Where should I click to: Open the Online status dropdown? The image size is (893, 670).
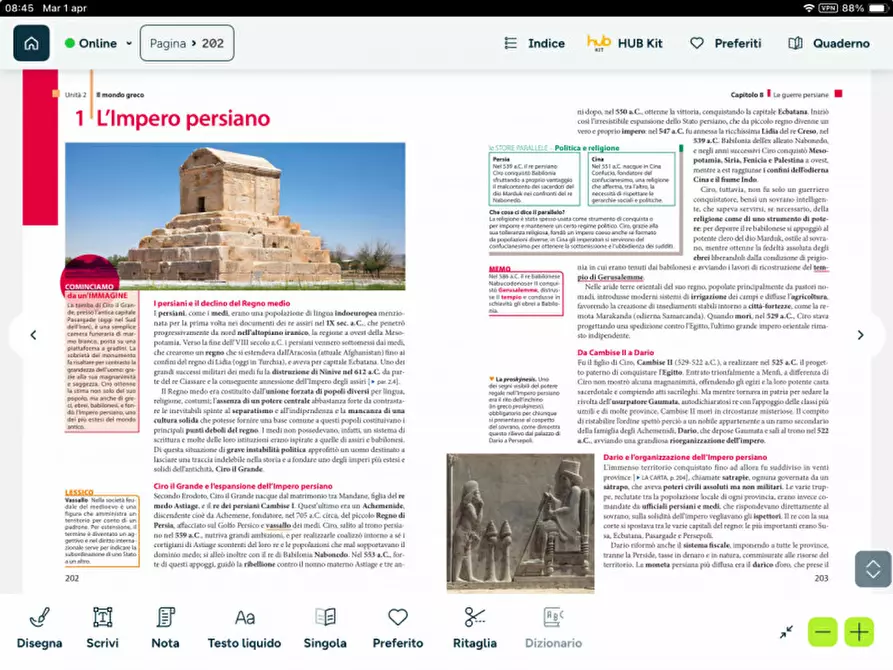tap(98, 44)
